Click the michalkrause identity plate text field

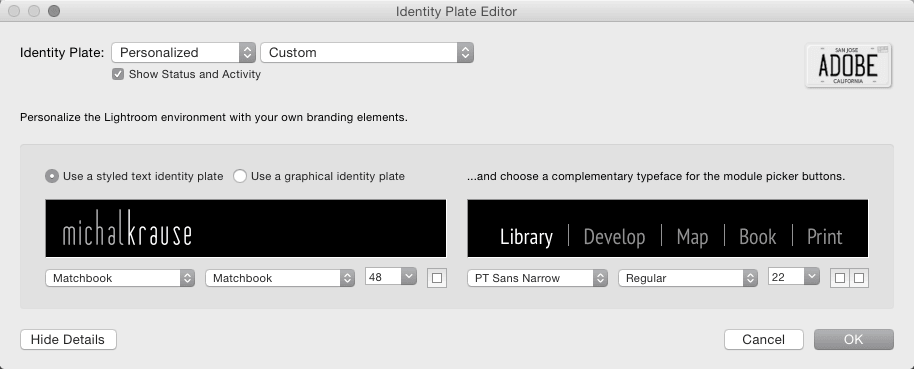tap(245, 228)
